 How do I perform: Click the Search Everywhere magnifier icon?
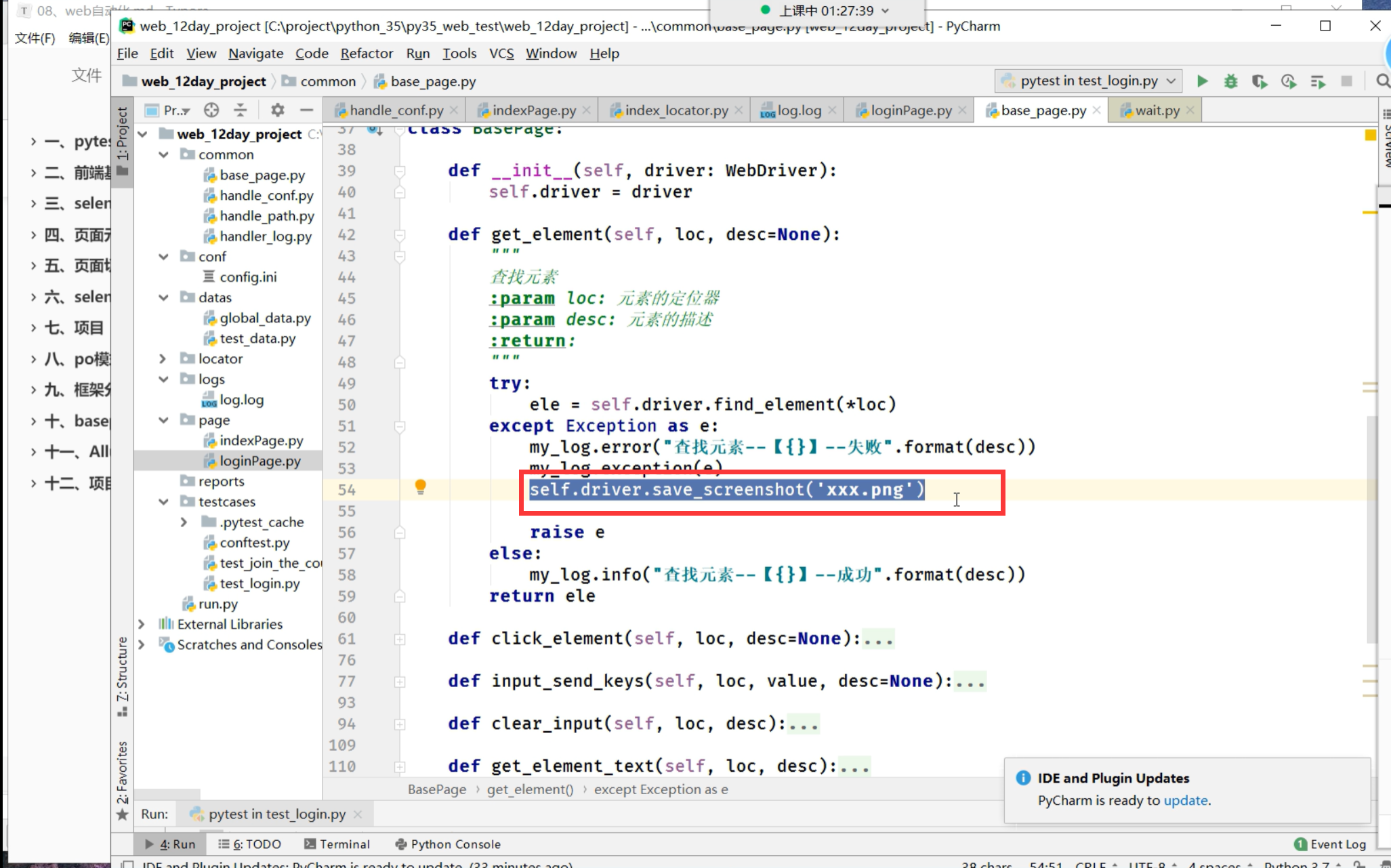[x=1382, y=81]
